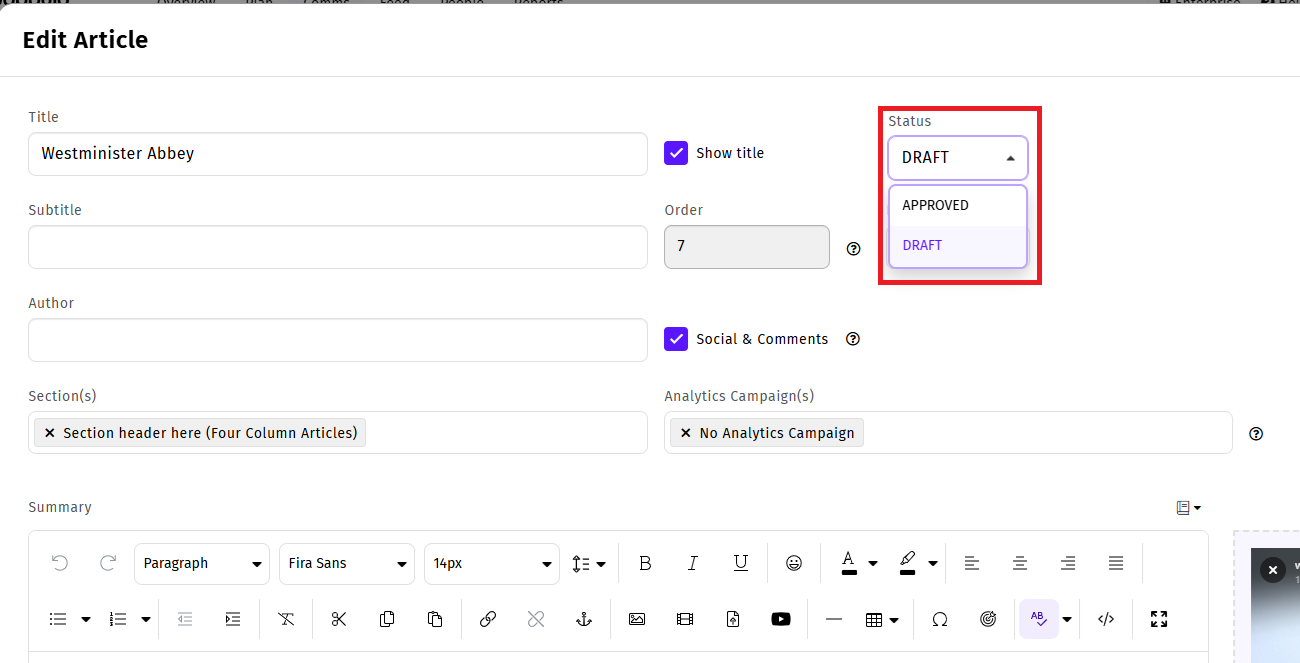Toggle the Social & Comments checkbox
This screenshot has width=1300, height=663.
point(676,339)
